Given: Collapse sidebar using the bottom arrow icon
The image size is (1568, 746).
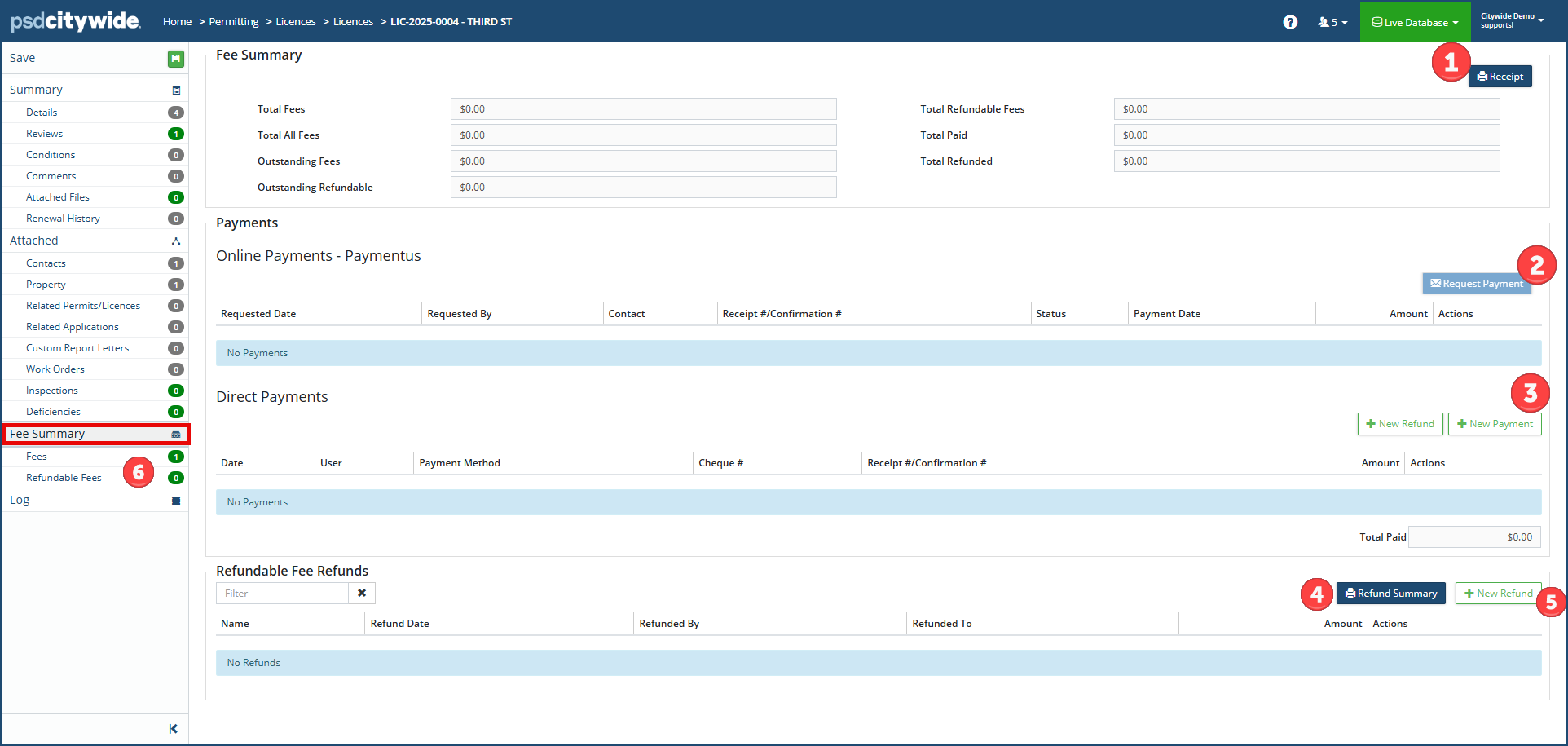Looking at the screenshot, I should pyautogui.click(x=173, y=729).
